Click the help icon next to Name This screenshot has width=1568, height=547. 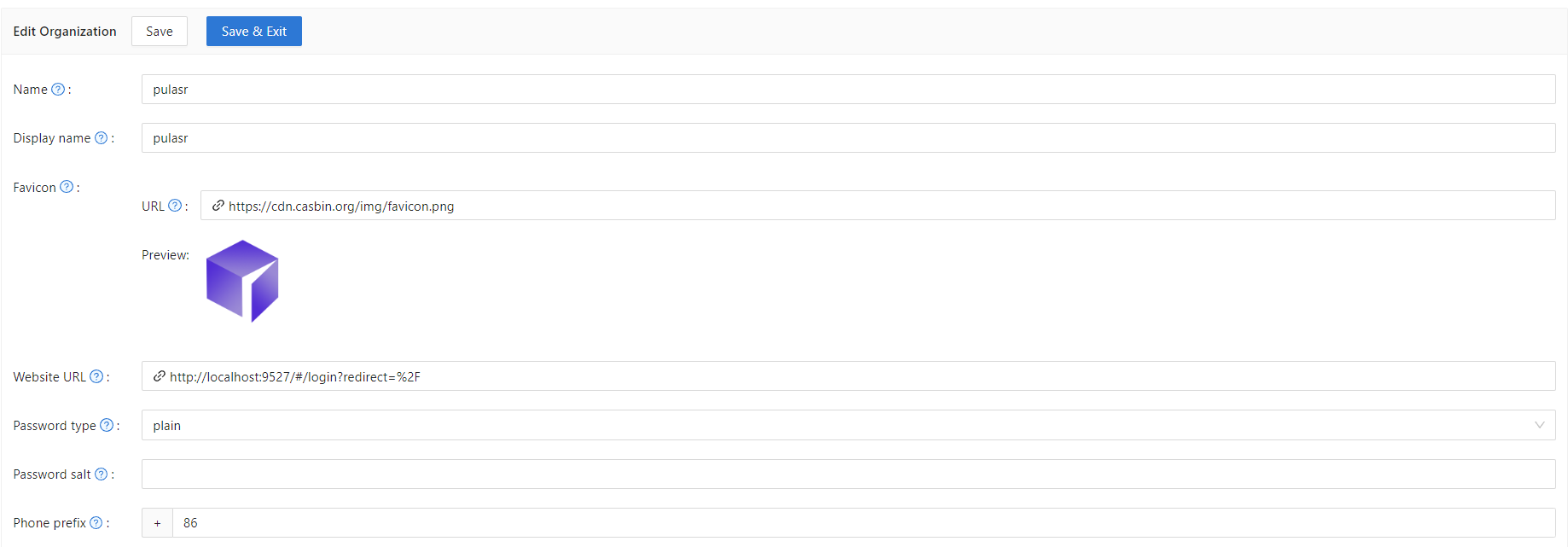tap(58, 90)
